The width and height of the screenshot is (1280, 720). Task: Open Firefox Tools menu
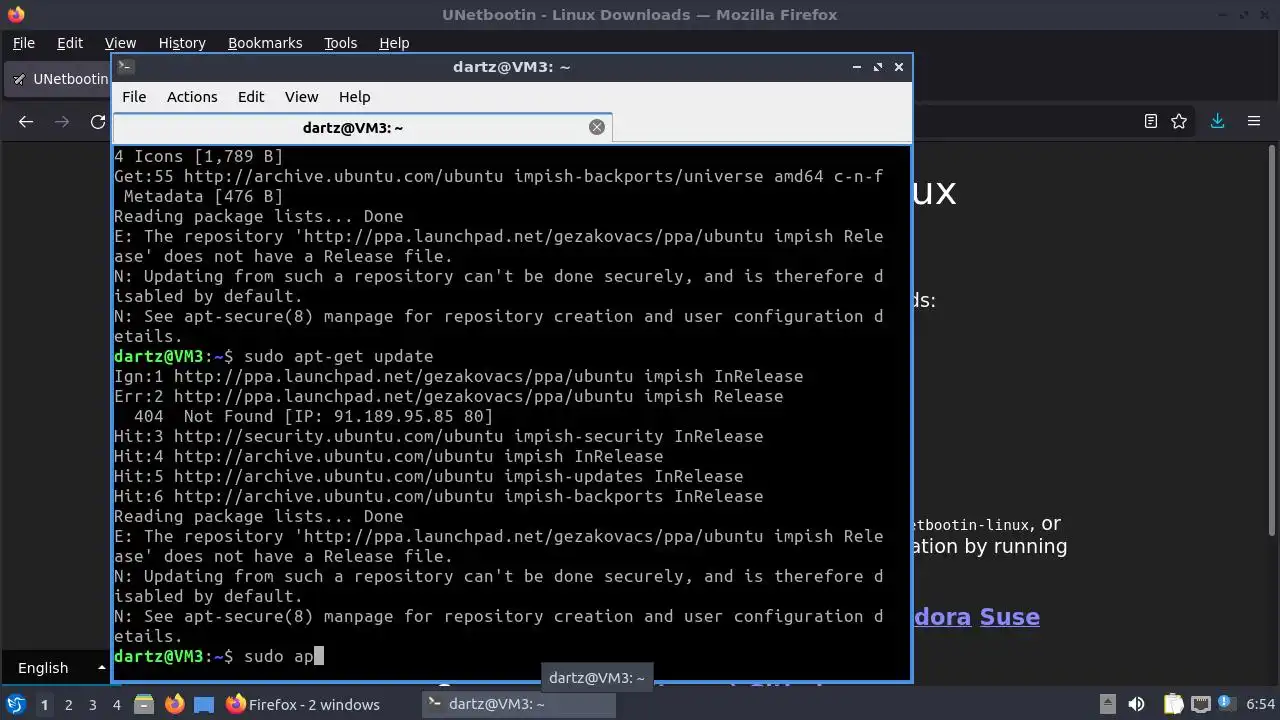point(340,43)
